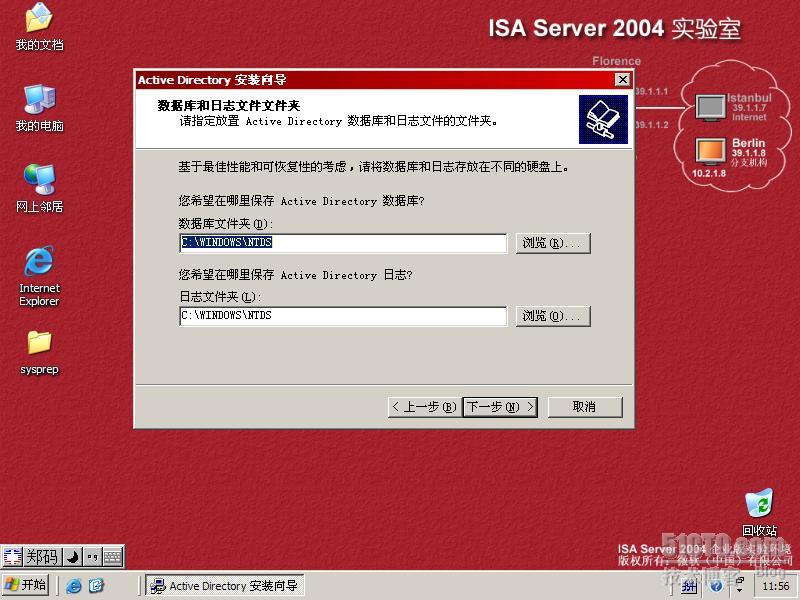
Task: Click the 日志文件夹 path input field
Action: [343, 316]
